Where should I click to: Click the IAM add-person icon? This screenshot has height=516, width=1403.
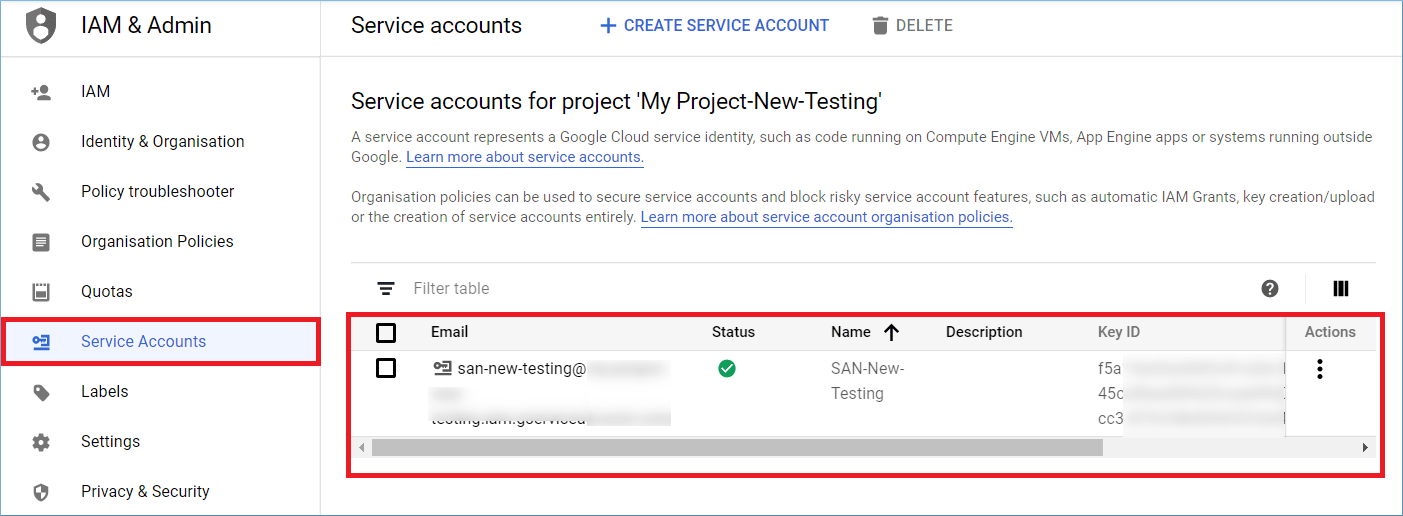click(41, 92)
